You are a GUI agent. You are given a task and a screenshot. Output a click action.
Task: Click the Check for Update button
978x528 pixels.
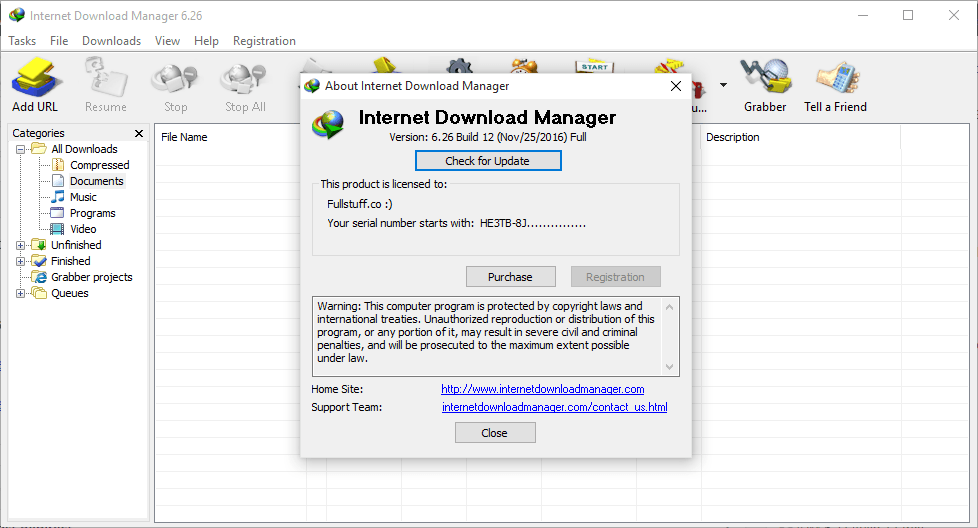(x=488, y=161)
